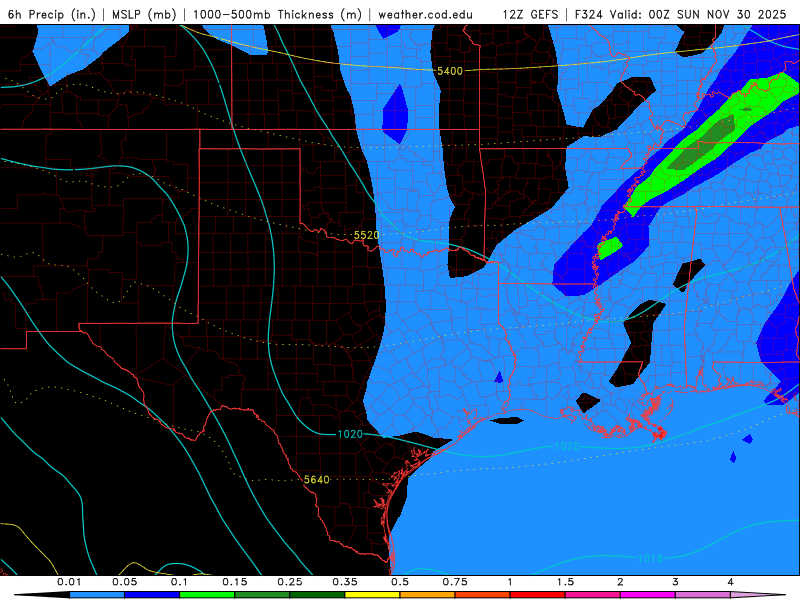Viewport: 800px width, 600px height.
Task: Click the red 1 inch legend swatch
Action: pyautogui.click(x=538, y=595)
